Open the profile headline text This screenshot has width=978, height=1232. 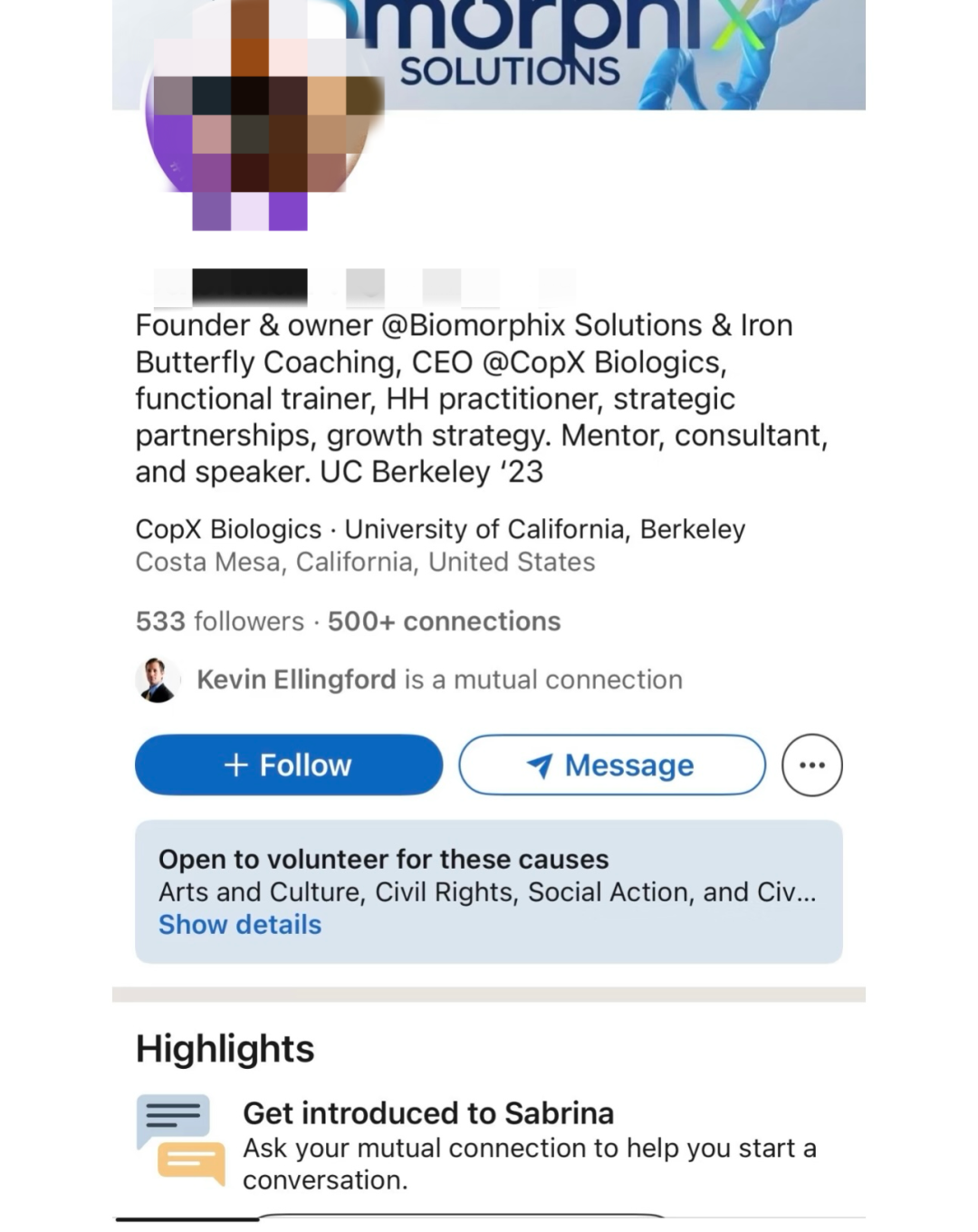482,399
